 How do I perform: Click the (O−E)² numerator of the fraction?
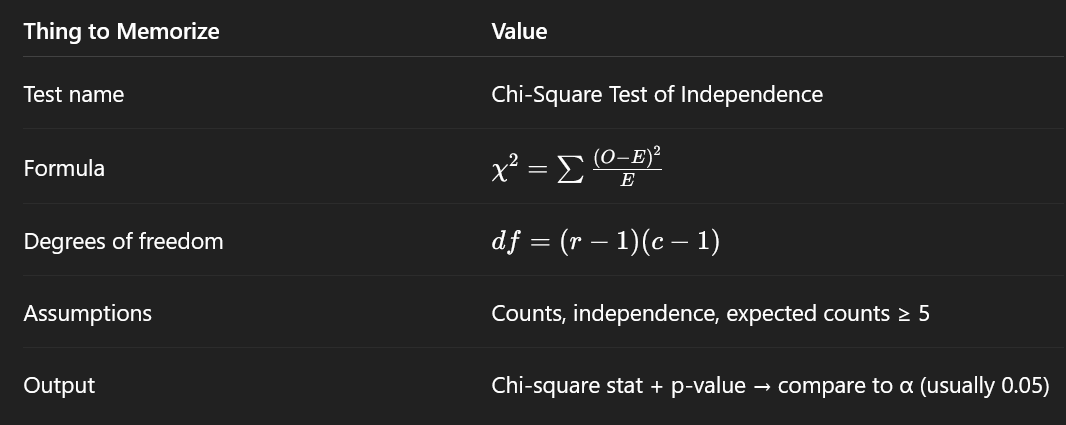click(626, 157)
